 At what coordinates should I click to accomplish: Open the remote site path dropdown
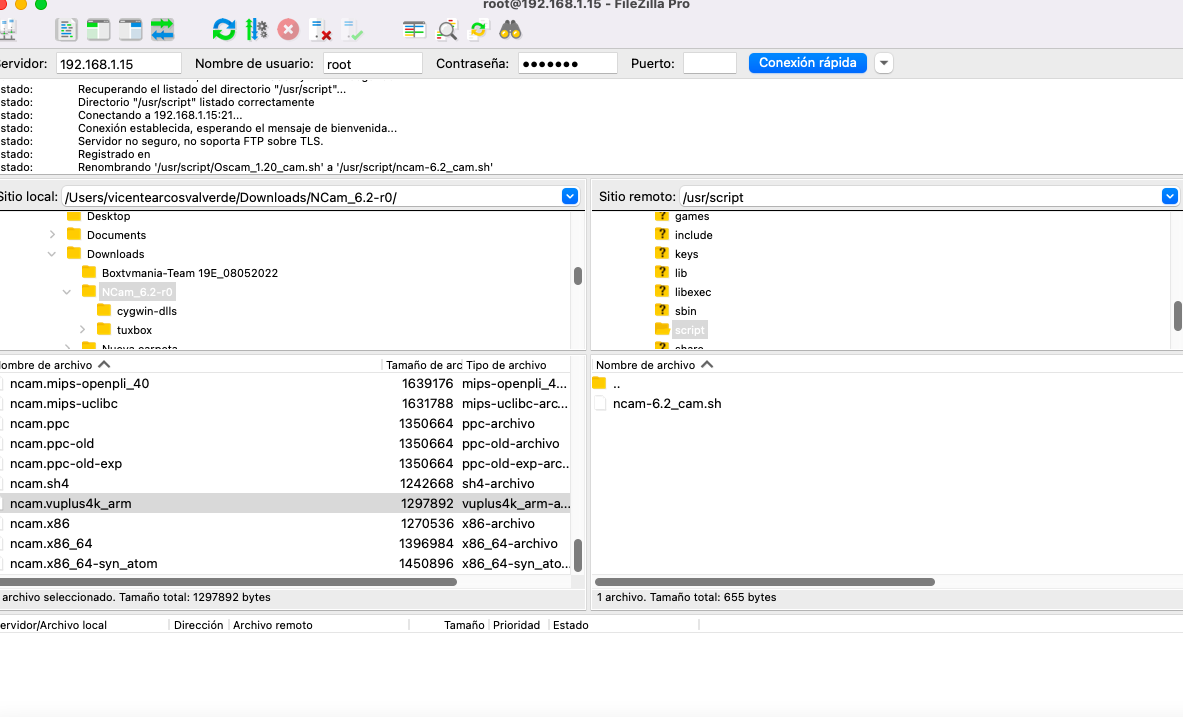[1169, 197]
